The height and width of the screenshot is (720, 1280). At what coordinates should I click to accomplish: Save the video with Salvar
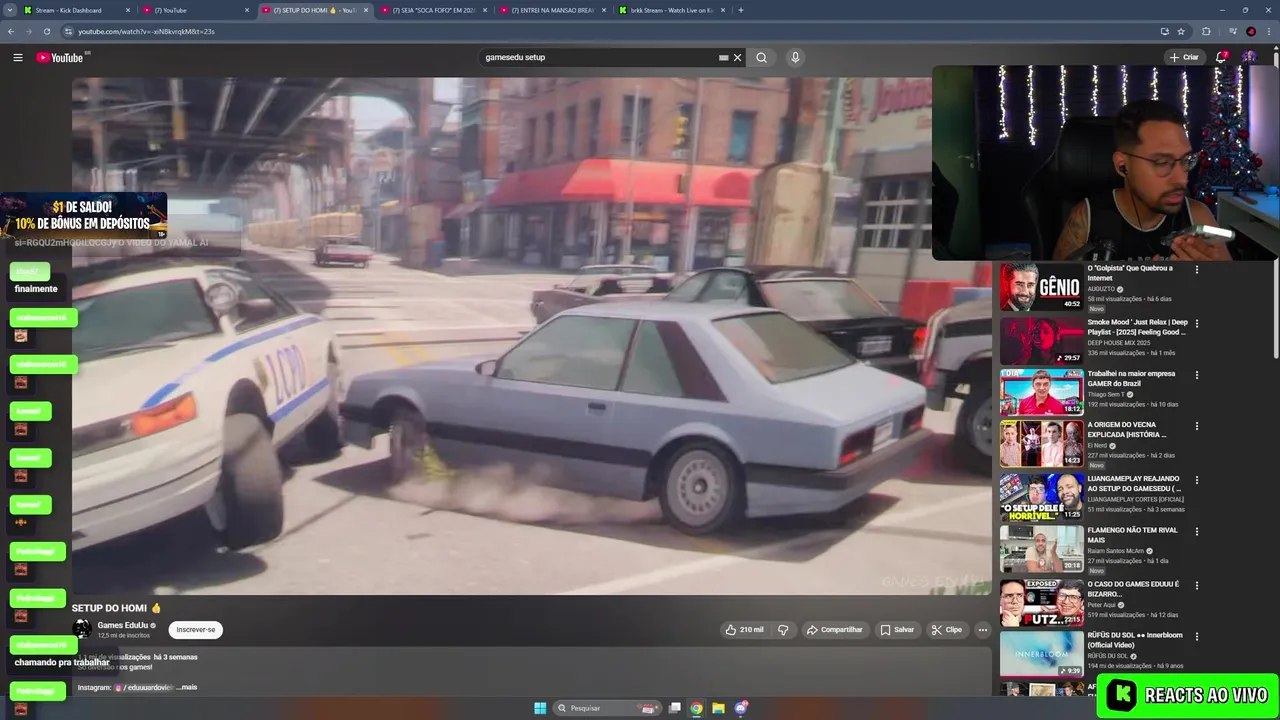897,630
